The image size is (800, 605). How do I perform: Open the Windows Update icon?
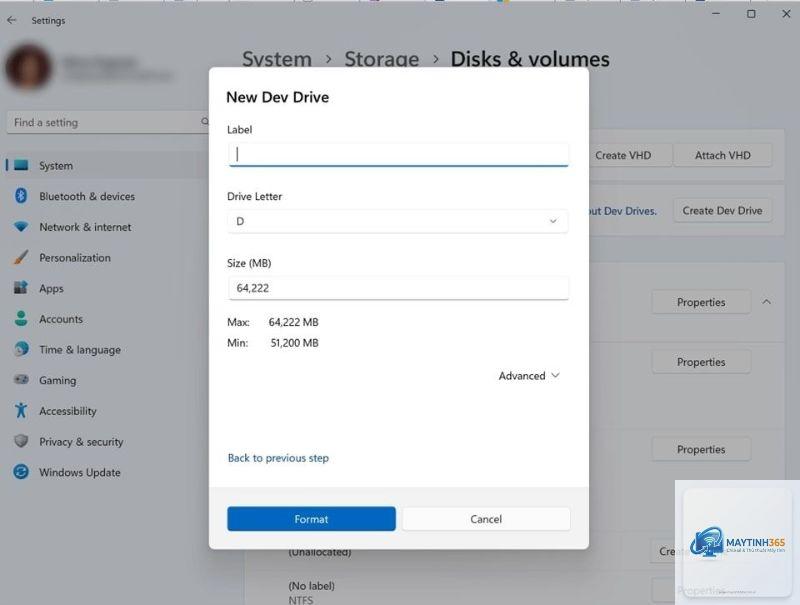(x=21, y=472)
